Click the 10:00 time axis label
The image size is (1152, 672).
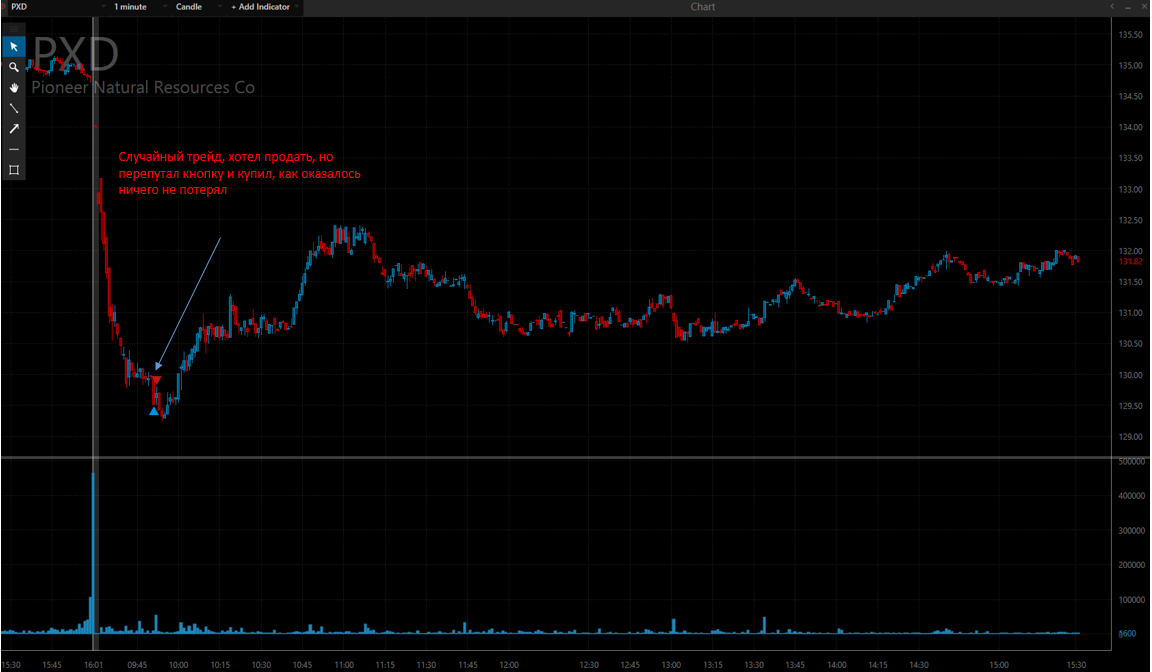[x=179, y=665]
